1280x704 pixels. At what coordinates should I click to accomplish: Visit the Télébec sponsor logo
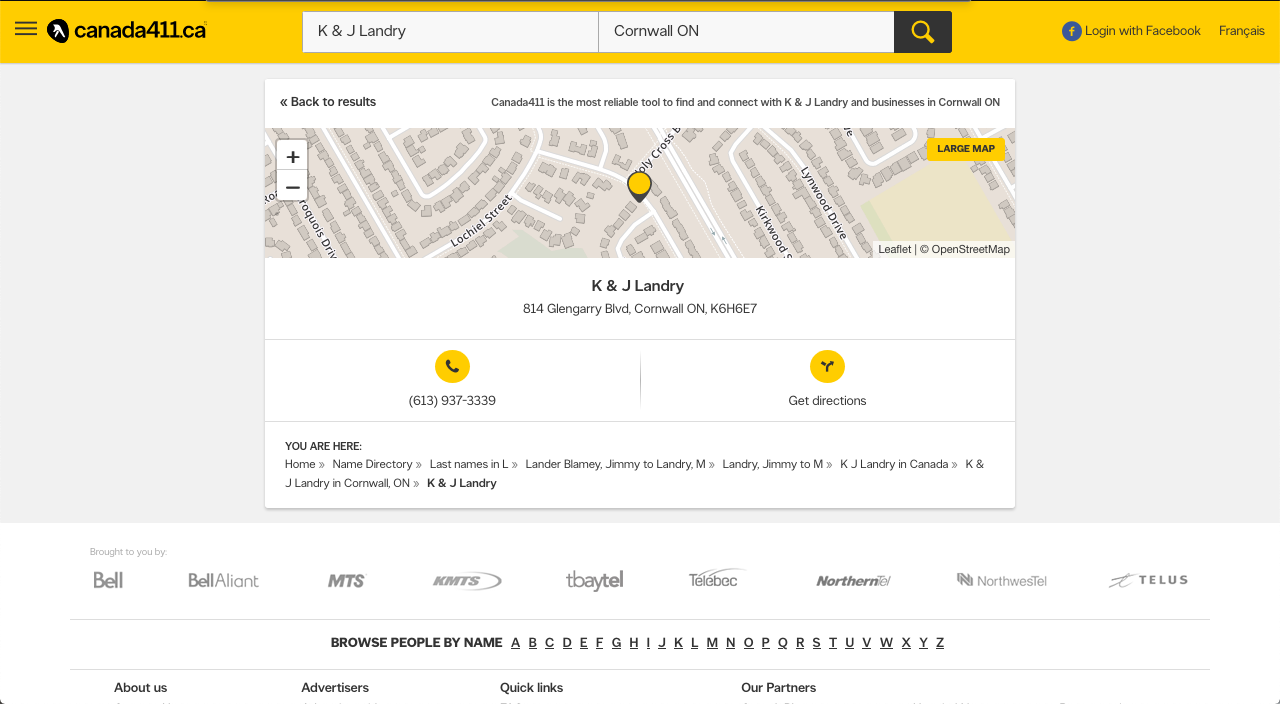(x=717, y=579)
